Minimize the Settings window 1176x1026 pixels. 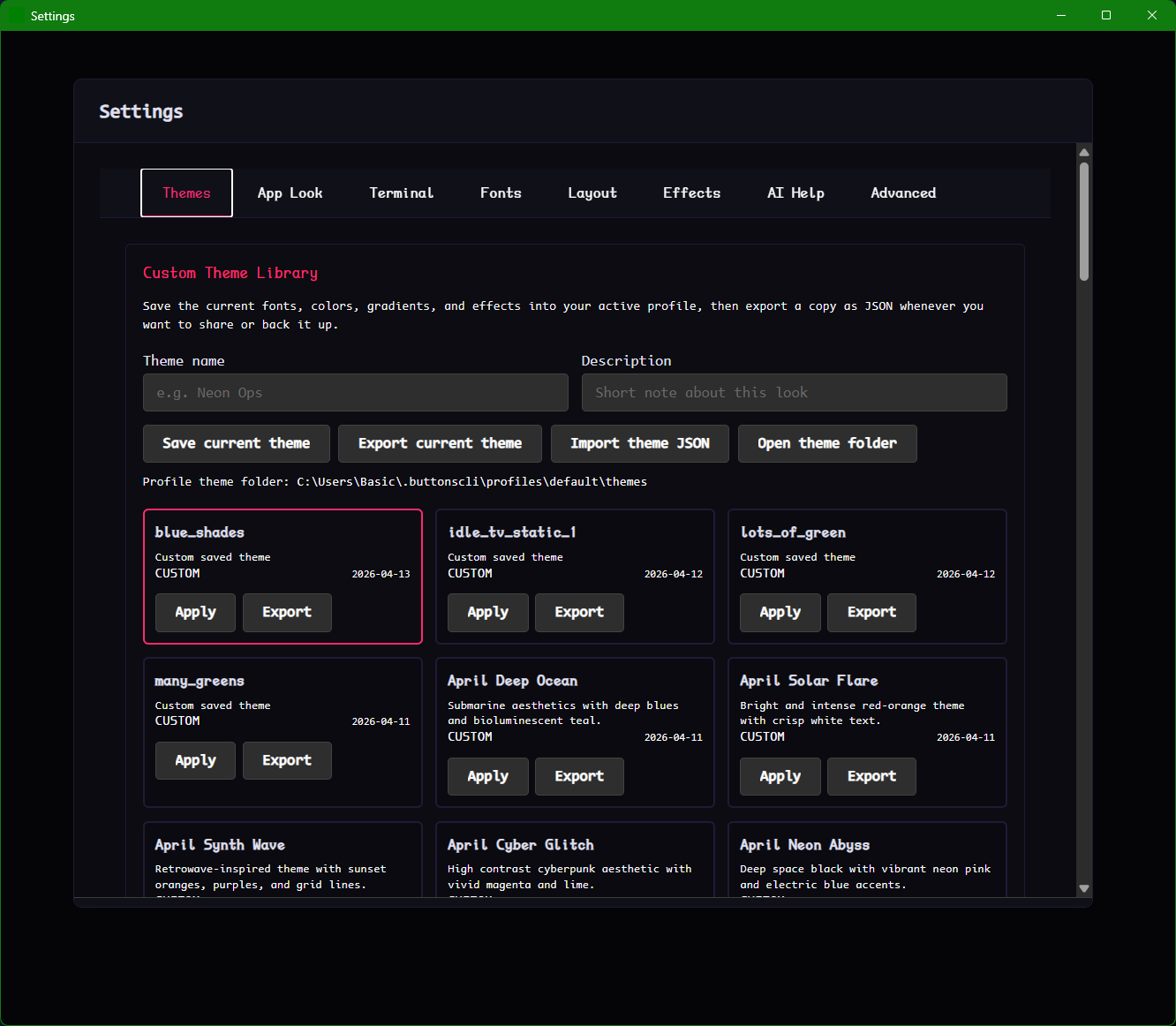coord(1061,15)
